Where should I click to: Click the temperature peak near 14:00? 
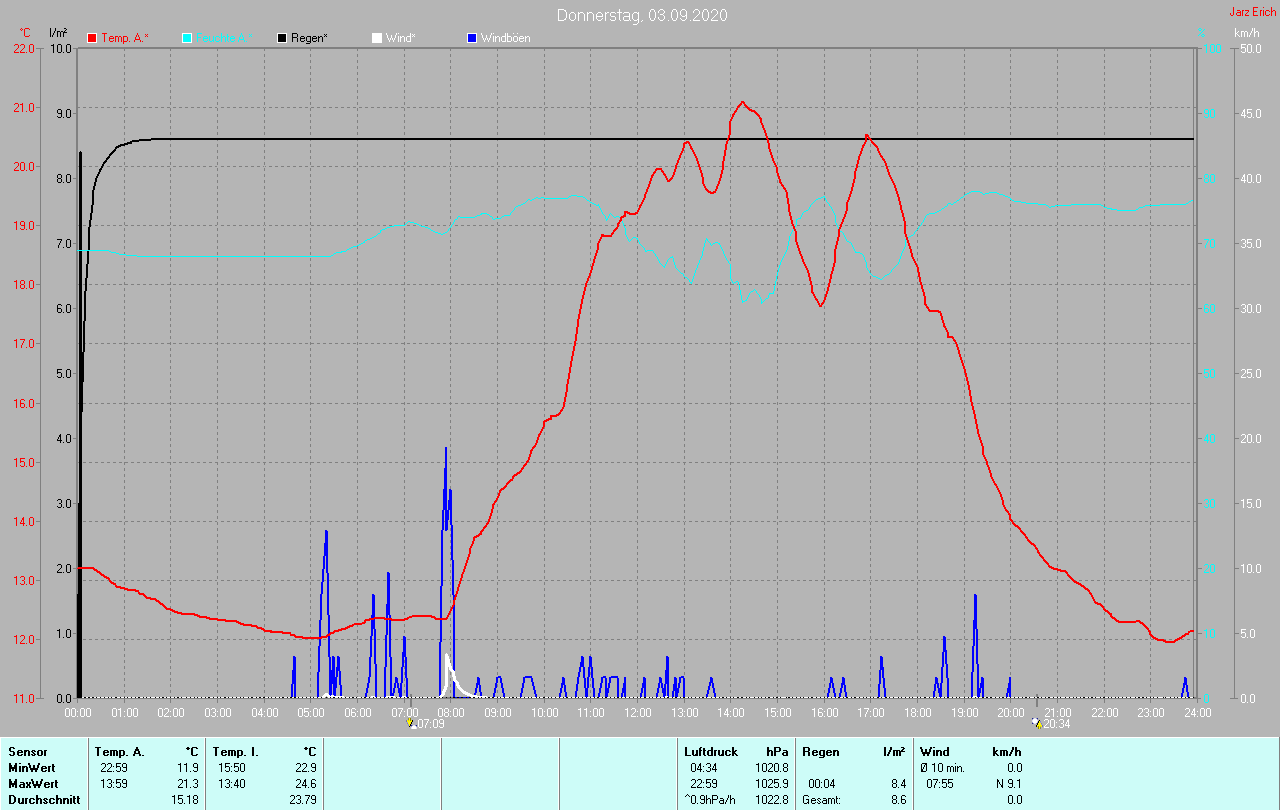click(x=742, y=102)
